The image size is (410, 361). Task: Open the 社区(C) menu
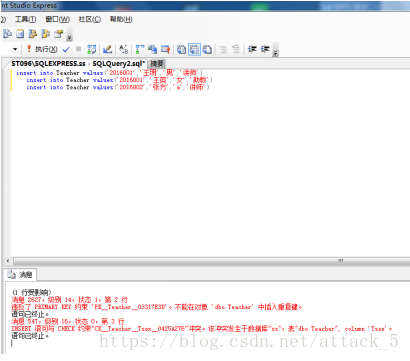90,19
